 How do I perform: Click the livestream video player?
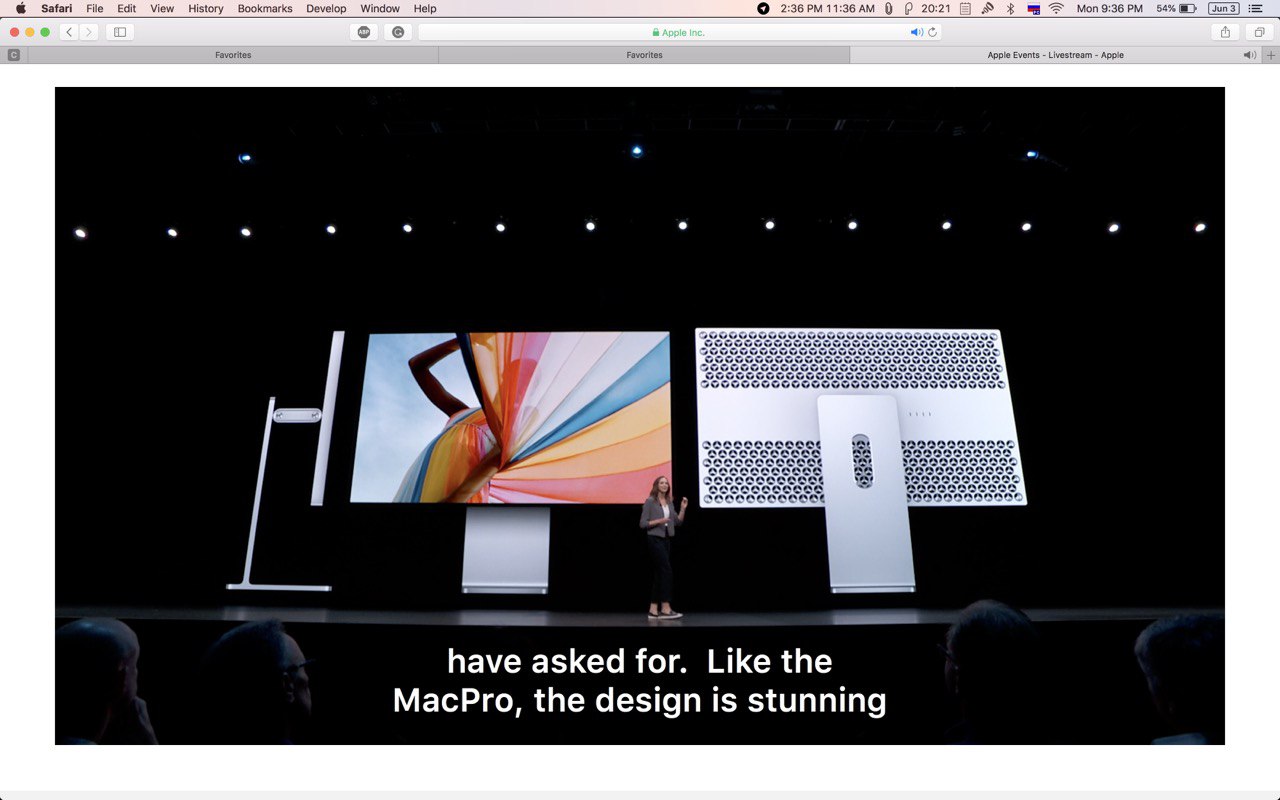(x=640, y=416)
